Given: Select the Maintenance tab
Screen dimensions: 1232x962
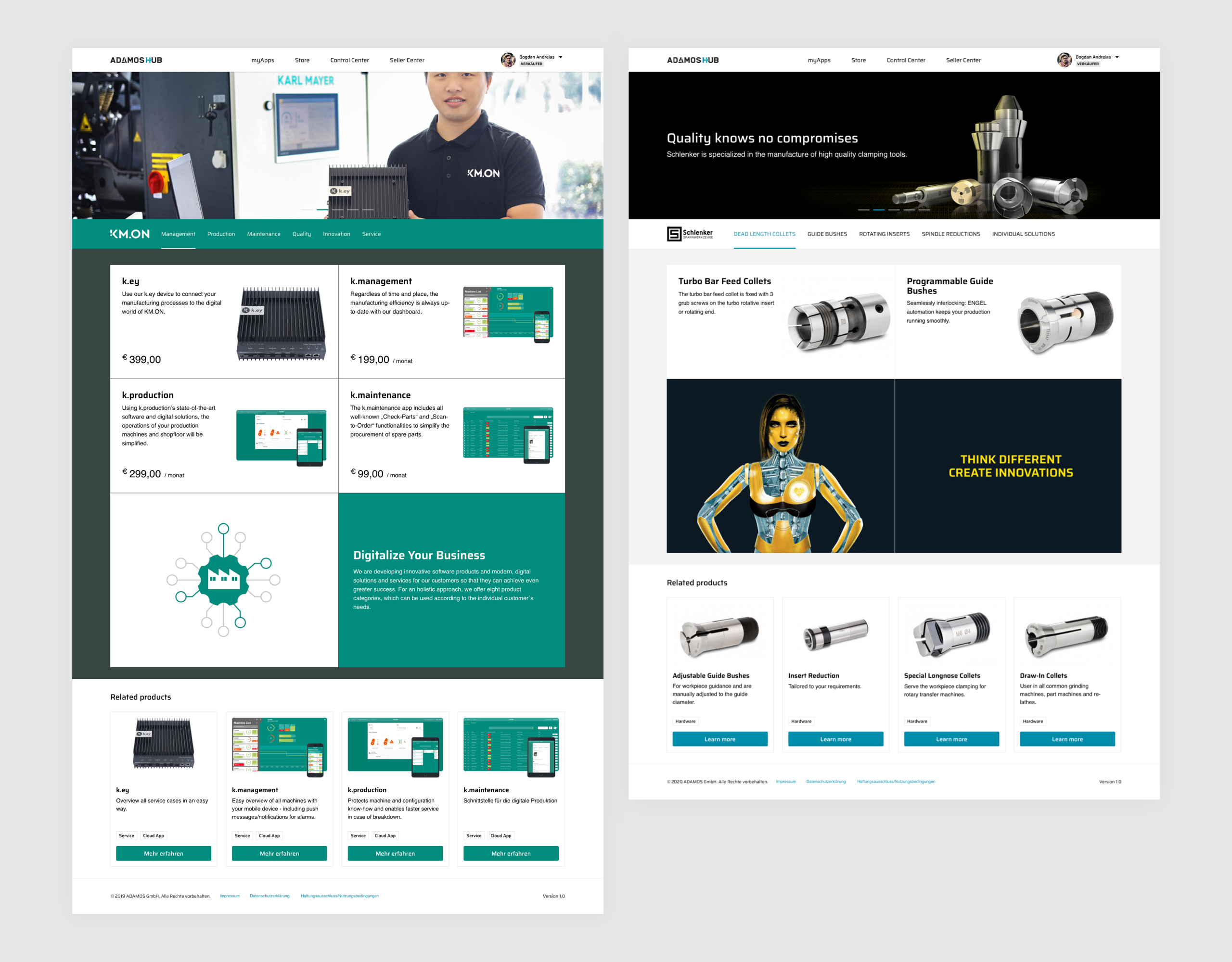Looking at the screenshot, I should [x=264, y=234].
